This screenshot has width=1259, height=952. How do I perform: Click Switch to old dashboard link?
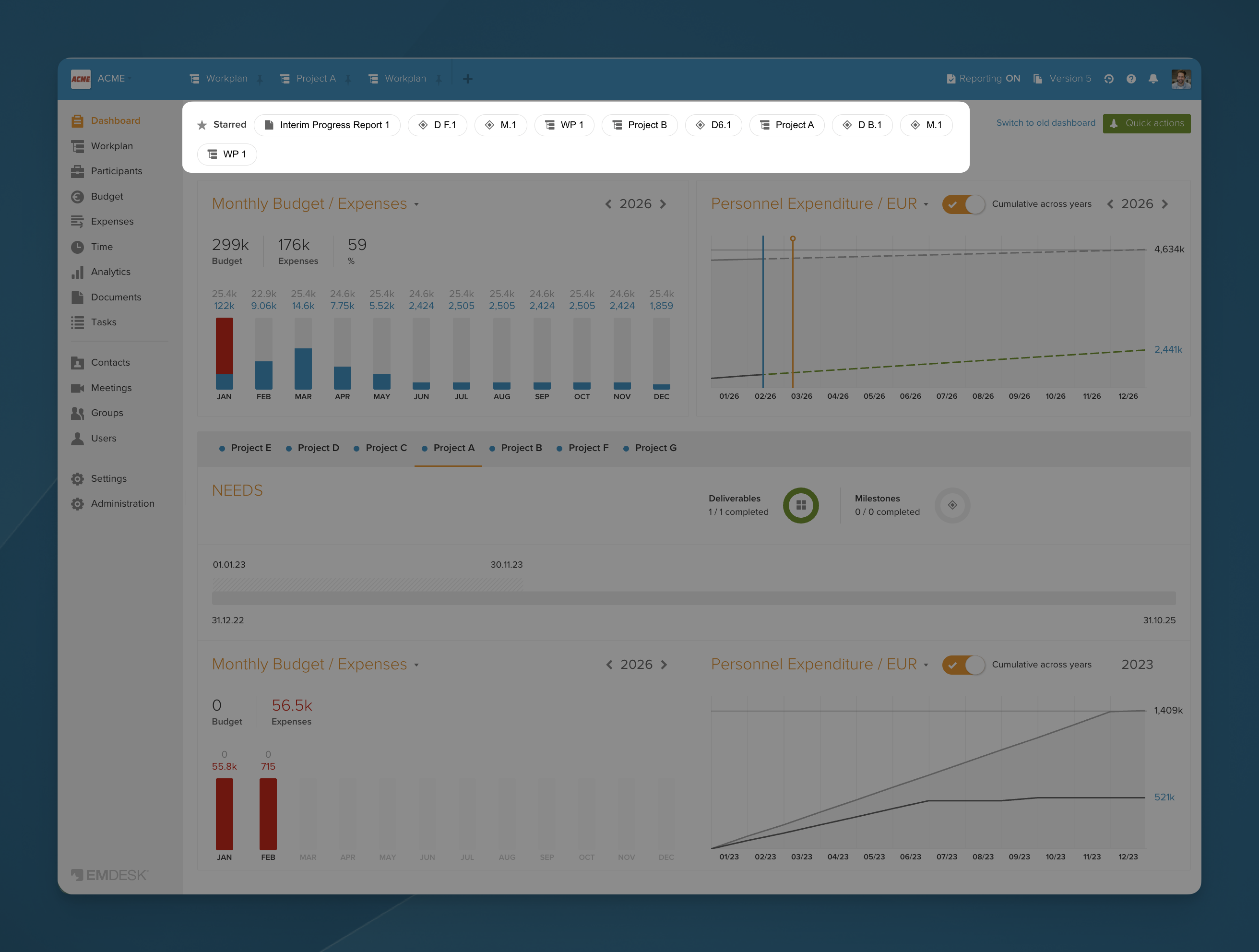1045,123
